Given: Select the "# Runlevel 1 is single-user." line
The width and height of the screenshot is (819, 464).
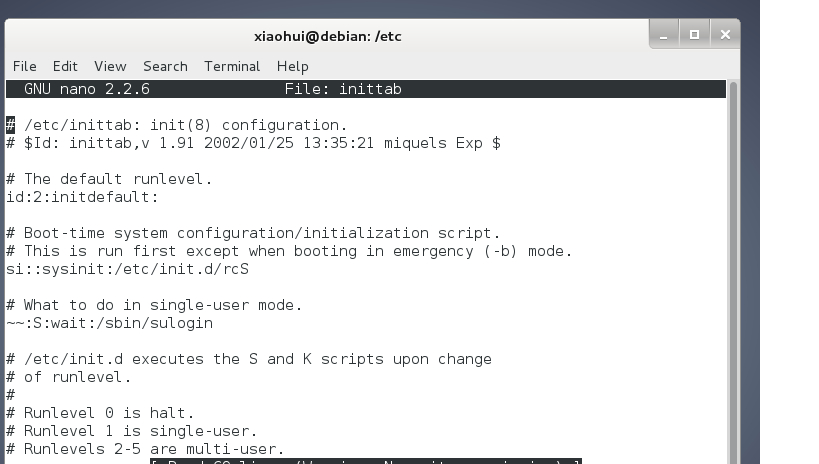Looking at the screenshot, I should tap(127, 431).
